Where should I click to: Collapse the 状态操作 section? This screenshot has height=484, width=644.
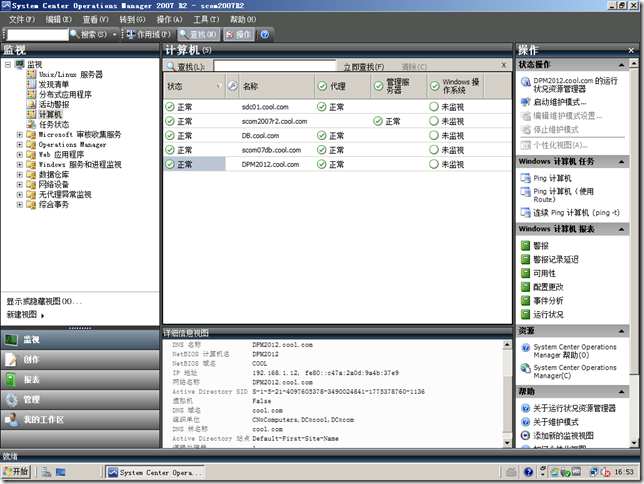point(621,65)
